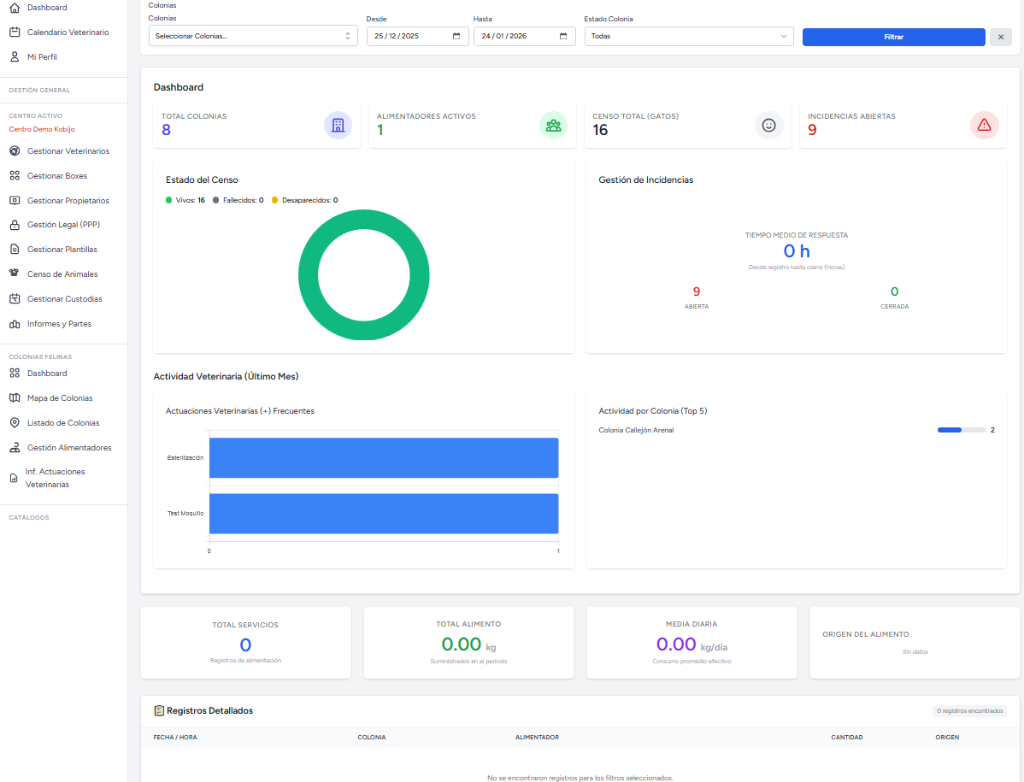This screenshot has width=1024, height=782.
Task: Click the warning triangle in Incidencias Abiertas card
Action: click(x=984, y=125)
